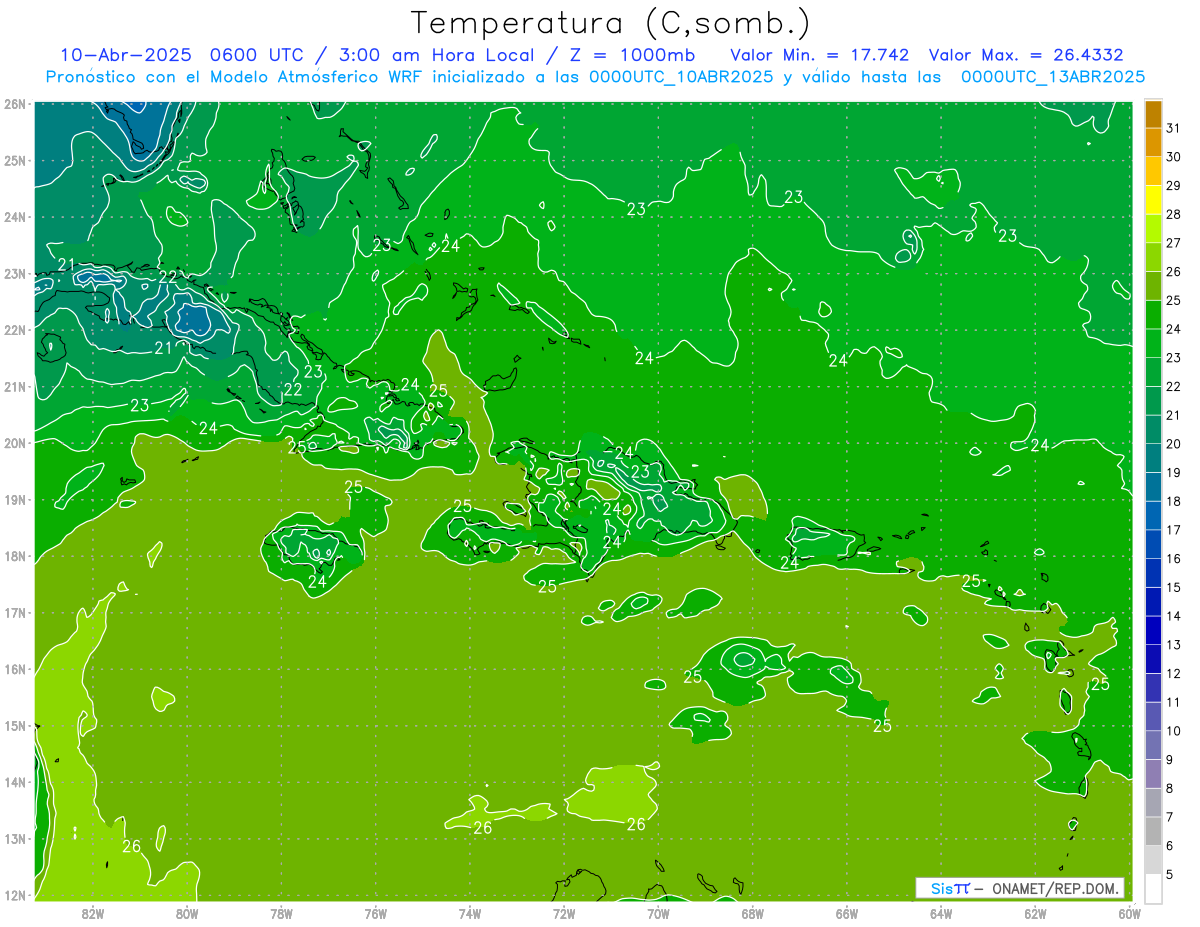Click the gray swatch between 7 and 8

pos(1153,802)
